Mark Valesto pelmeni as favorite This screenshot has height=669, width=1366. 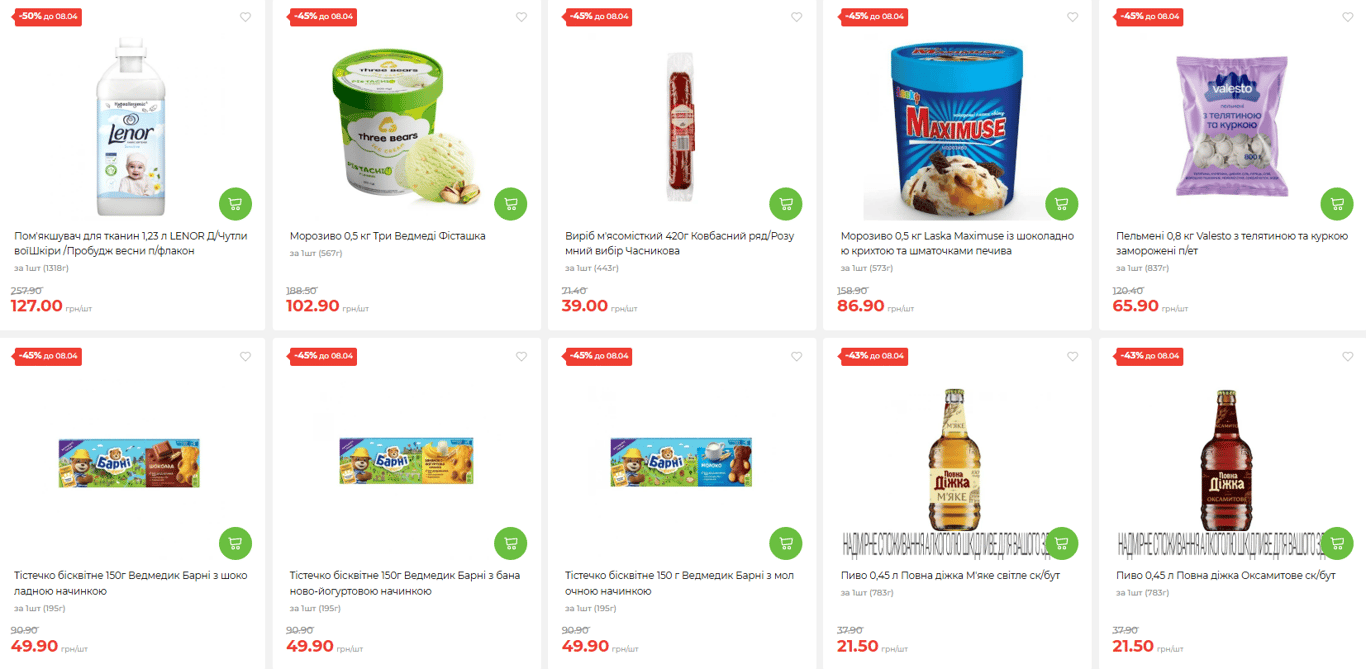[1347, 17]
